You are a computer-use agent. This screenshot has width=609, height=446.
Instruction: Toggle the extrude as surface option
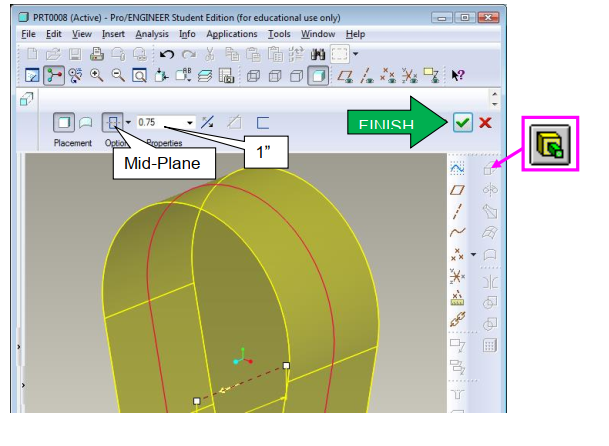tap(86, 122)
